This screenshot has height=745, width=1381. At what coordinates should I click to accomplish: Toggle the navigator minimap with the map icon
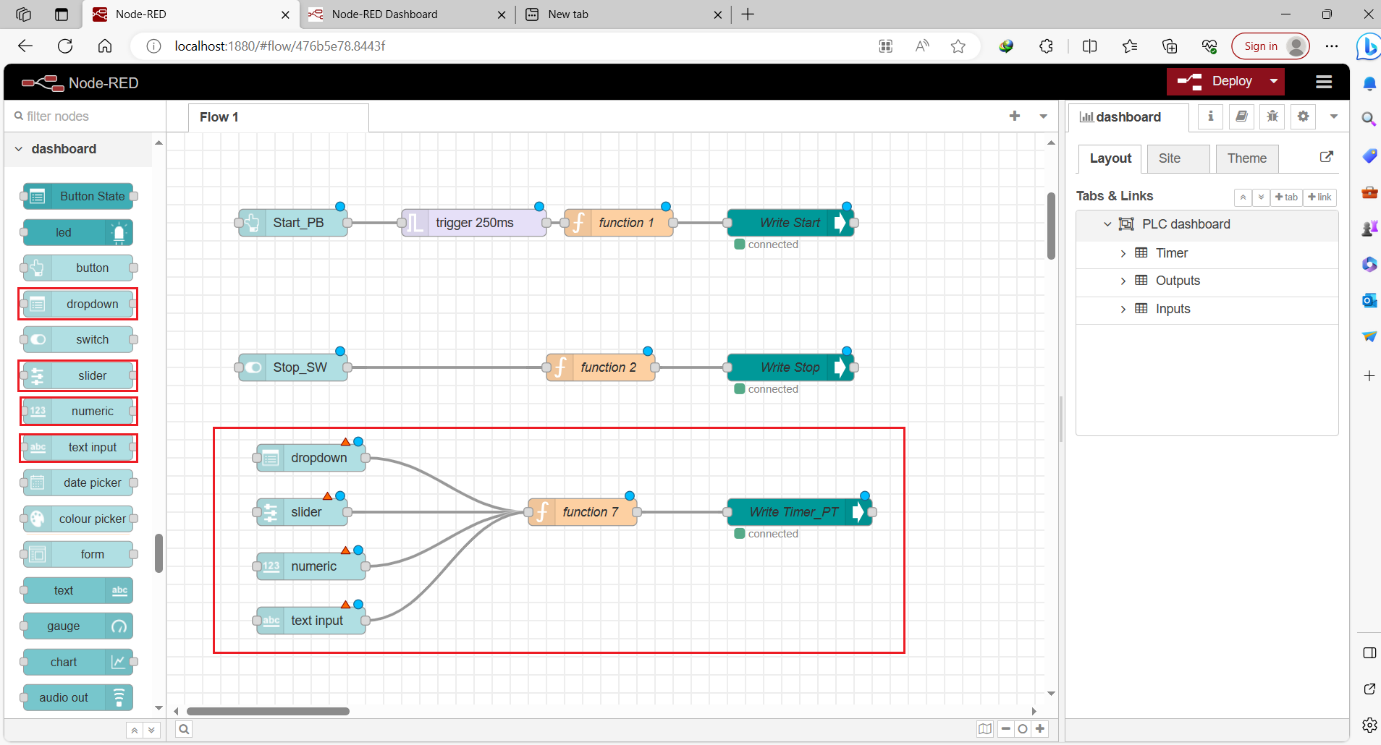pos(986,729)
